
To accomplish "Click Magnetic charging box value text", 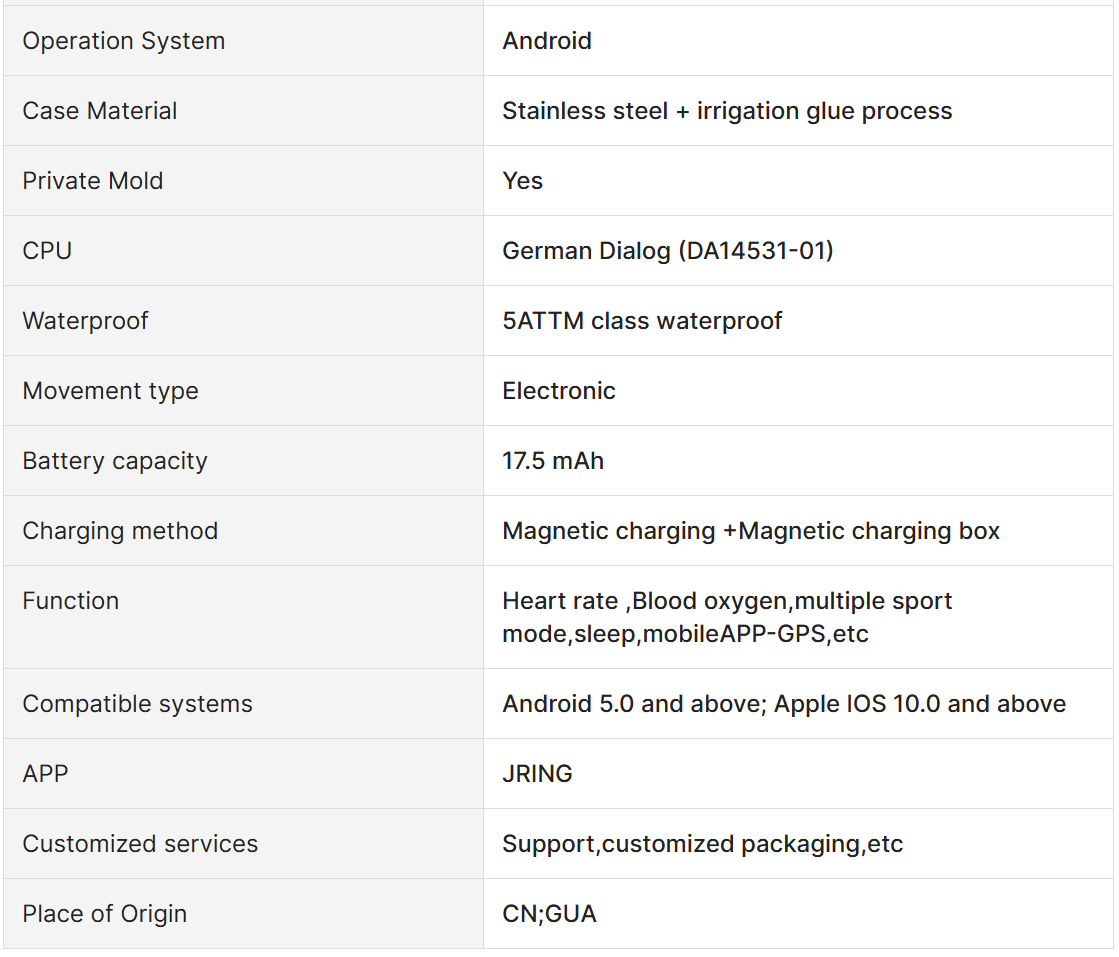I will (x=869, y=530).
